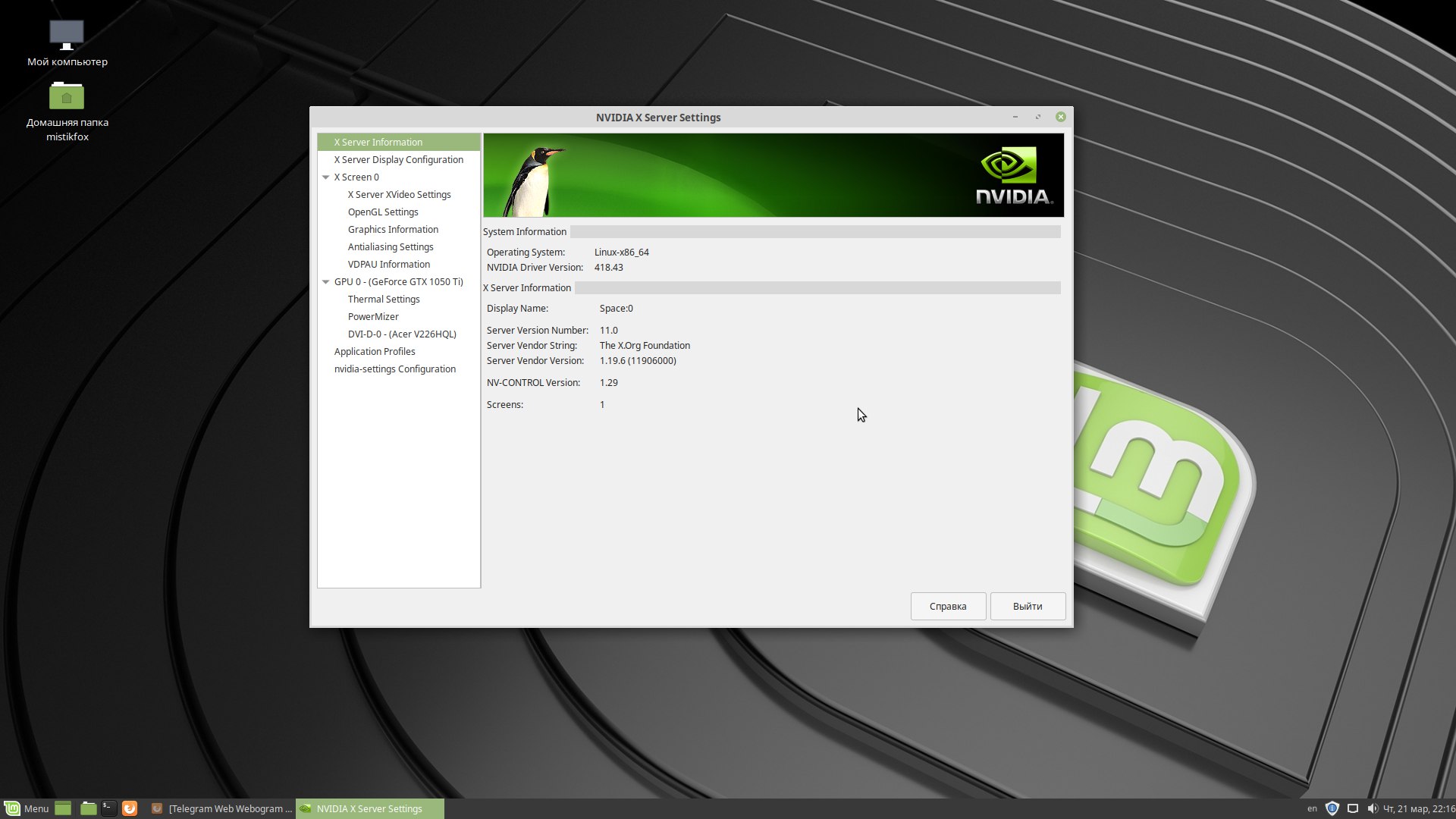Click the network connection tray icon
The width and height of the screenshot is (1456, 819).
[x=1352, y=808]
